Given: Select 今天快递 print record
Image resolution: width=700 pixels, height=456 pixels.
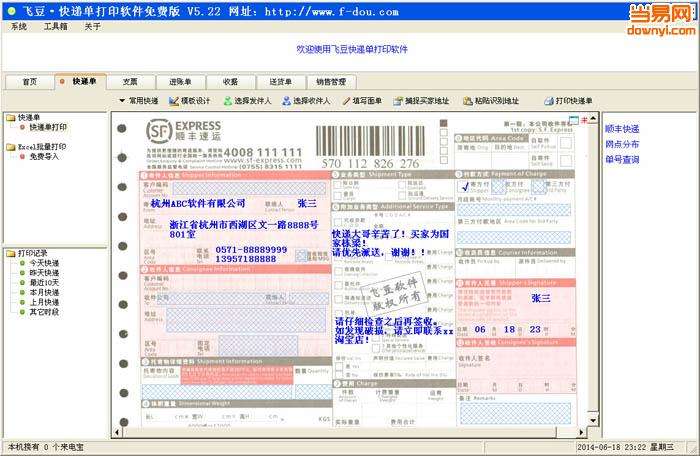Looking at the screenshot, I should [44, 263].
